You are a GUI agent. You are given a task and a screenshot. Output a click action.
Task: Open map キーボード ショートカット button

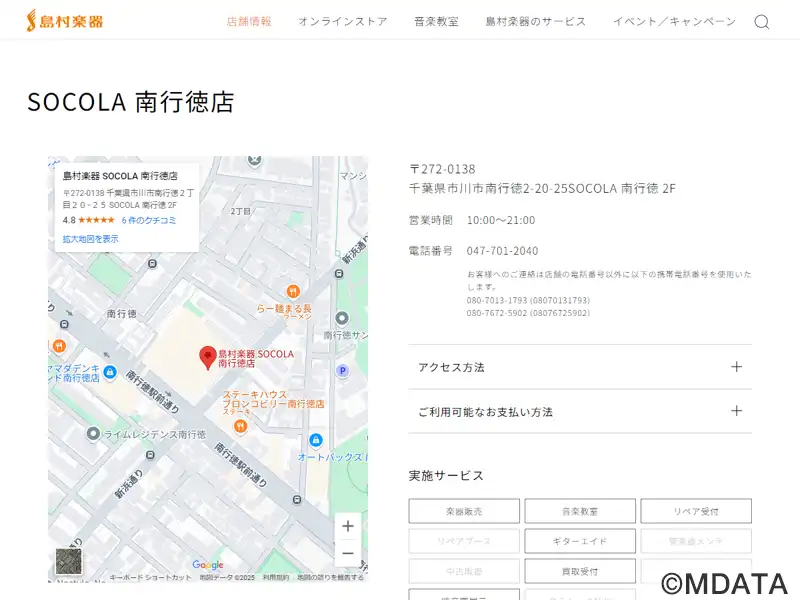[x=150, y=578]
